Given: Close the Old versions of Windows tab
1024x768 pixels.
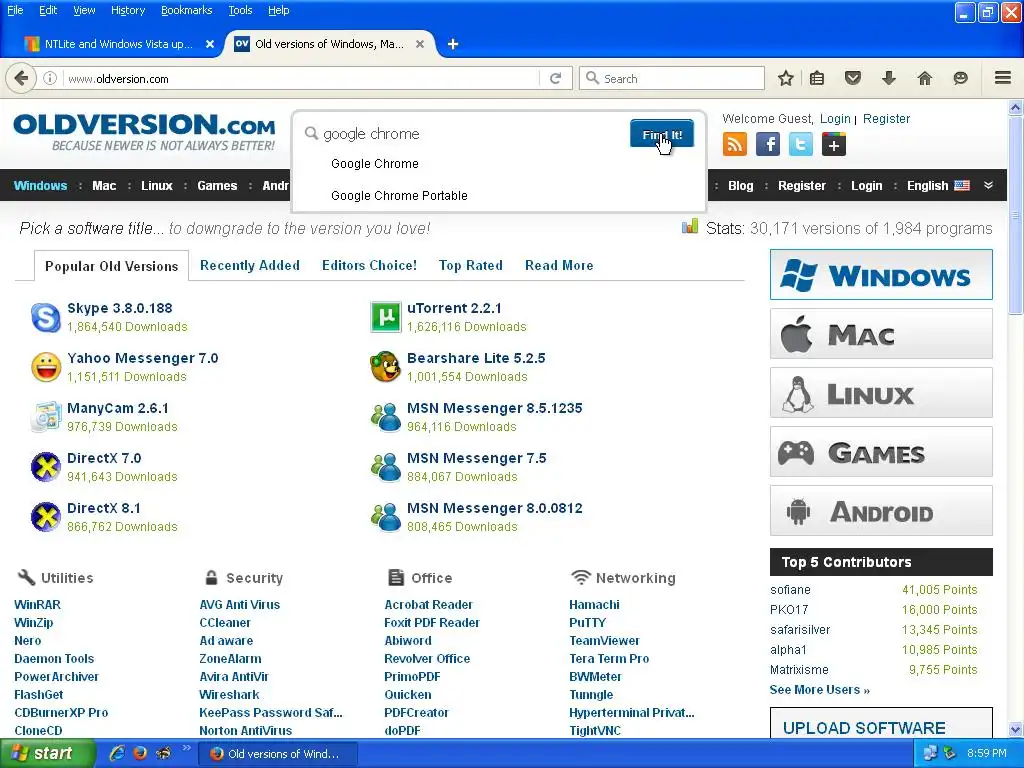Looking at the screenshot, I should coord(420,44).
